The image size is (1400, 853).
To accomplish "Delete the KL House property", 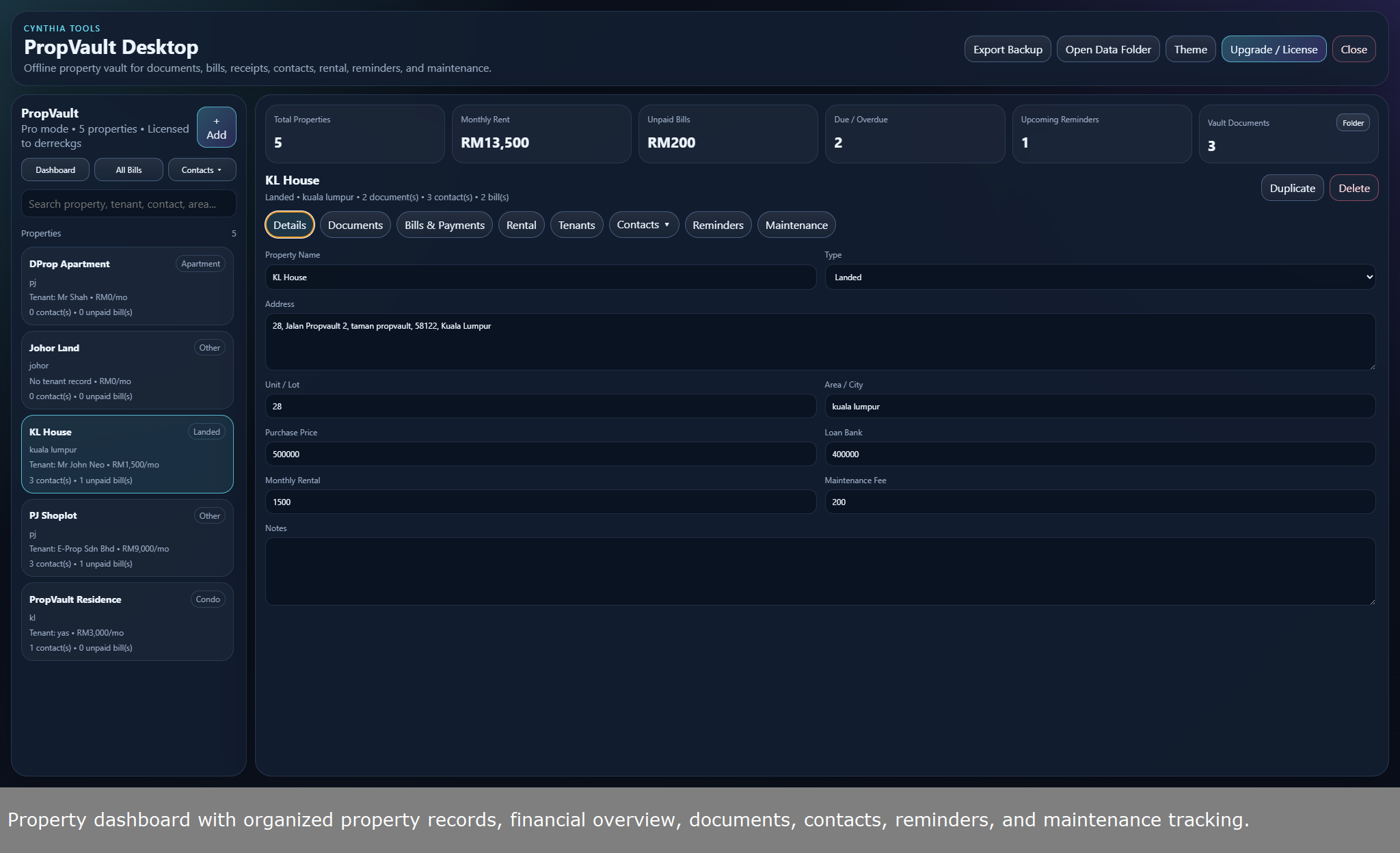I will (1354, 188).
